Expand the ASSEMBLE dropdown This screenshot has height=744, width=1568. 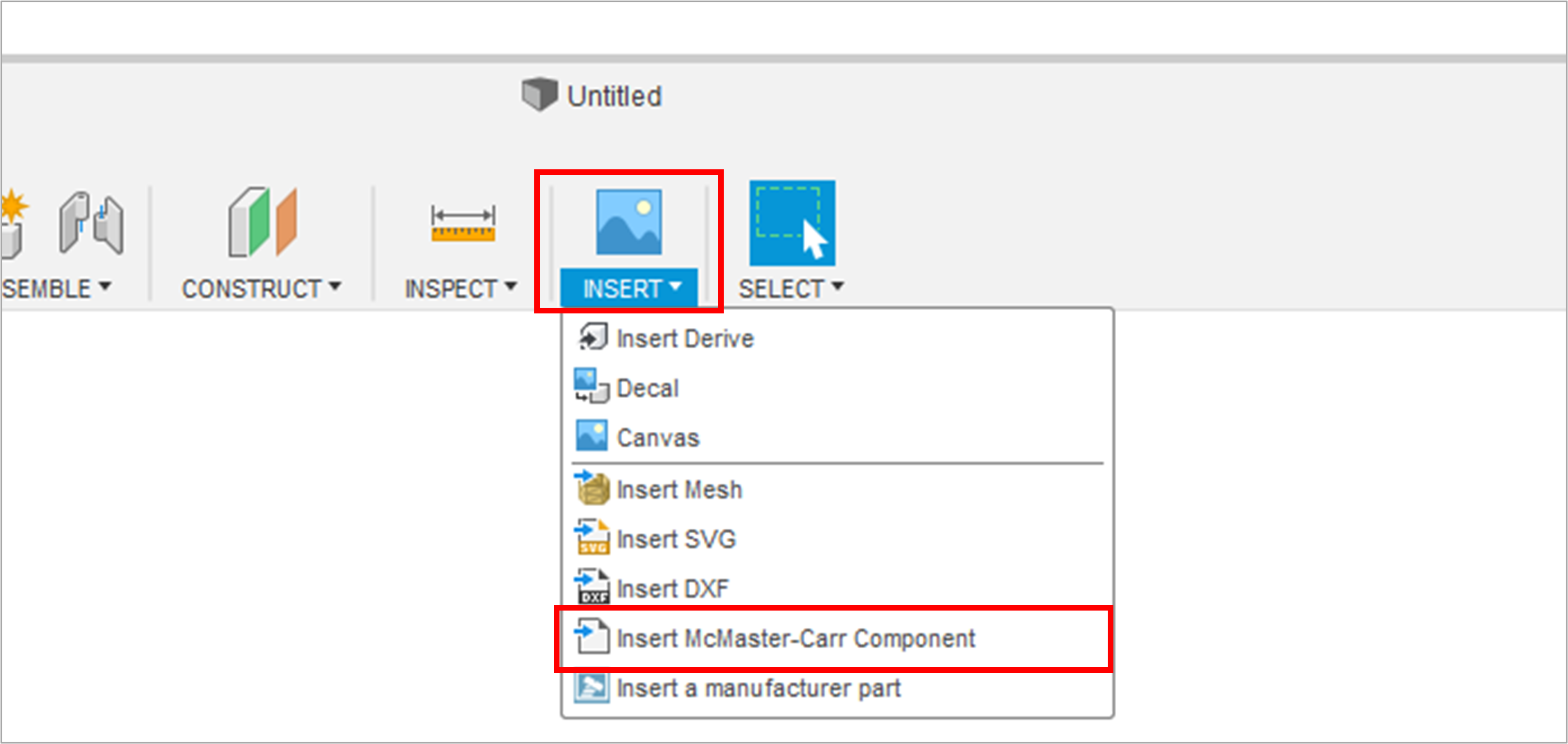click(56, 288)
